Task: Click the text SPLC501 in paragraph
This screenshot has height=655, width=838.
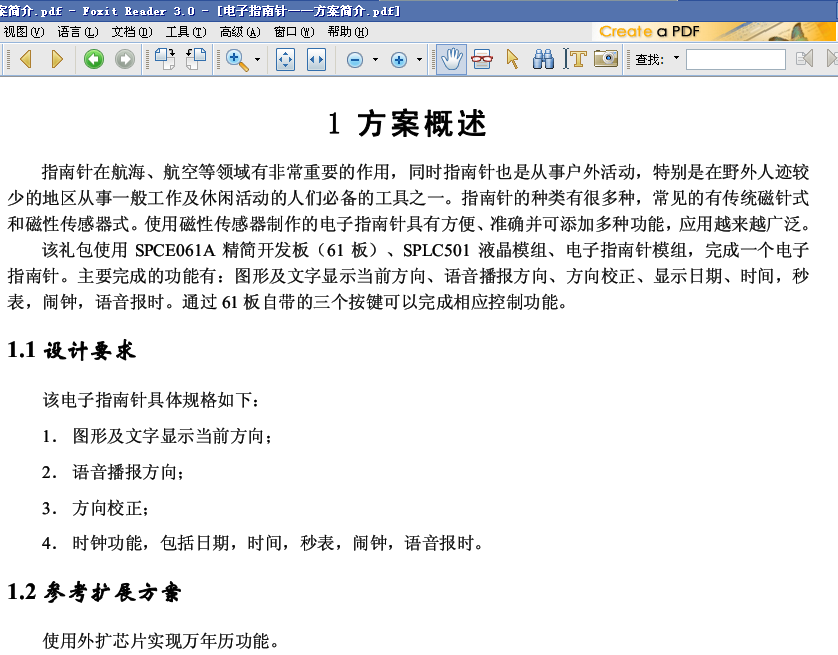Action: pyautogui.click(x=436, y=250)
